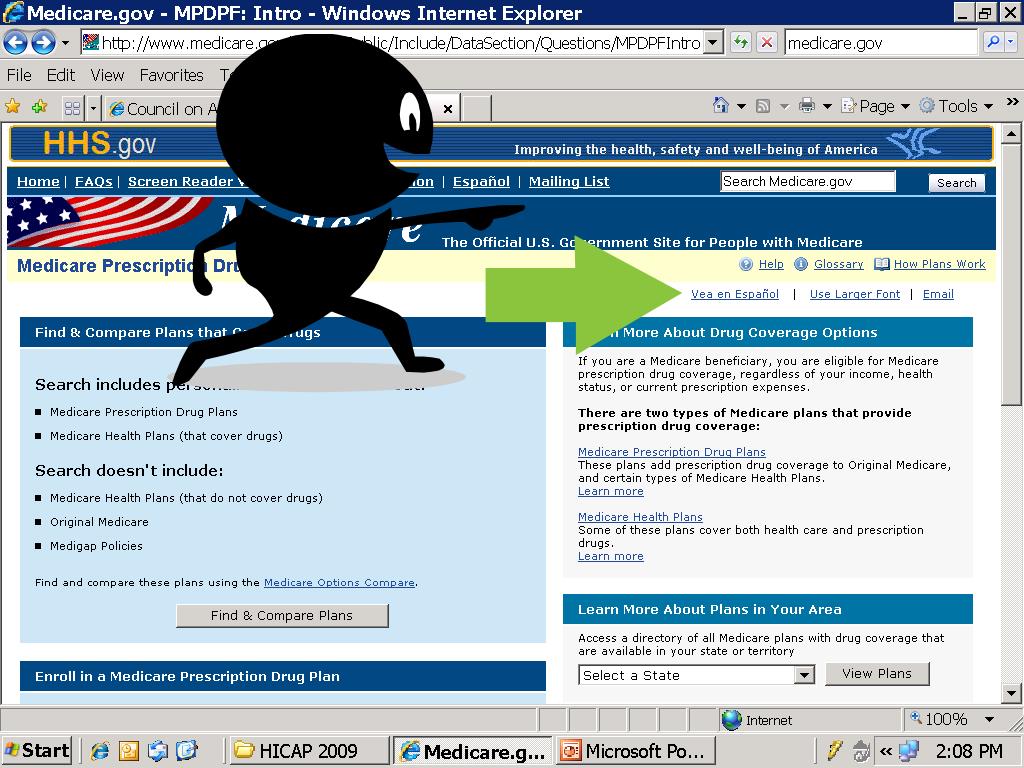Open the Medicare Health Plans link

pyautogui.click(x=640, y=517)
